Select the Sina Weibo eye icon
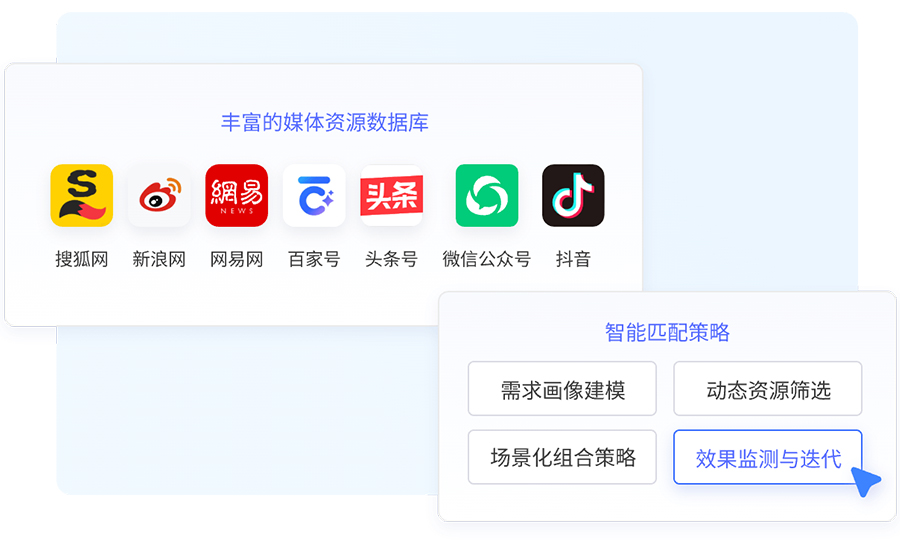 (x=159, y=196)
